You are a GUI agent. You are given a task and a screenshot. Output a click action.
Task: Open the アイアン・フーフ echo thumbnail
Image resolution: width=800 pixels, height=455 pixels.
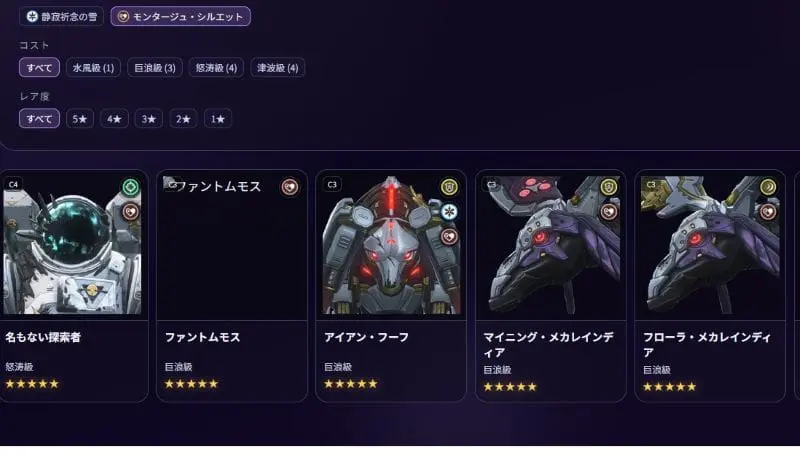391,245
